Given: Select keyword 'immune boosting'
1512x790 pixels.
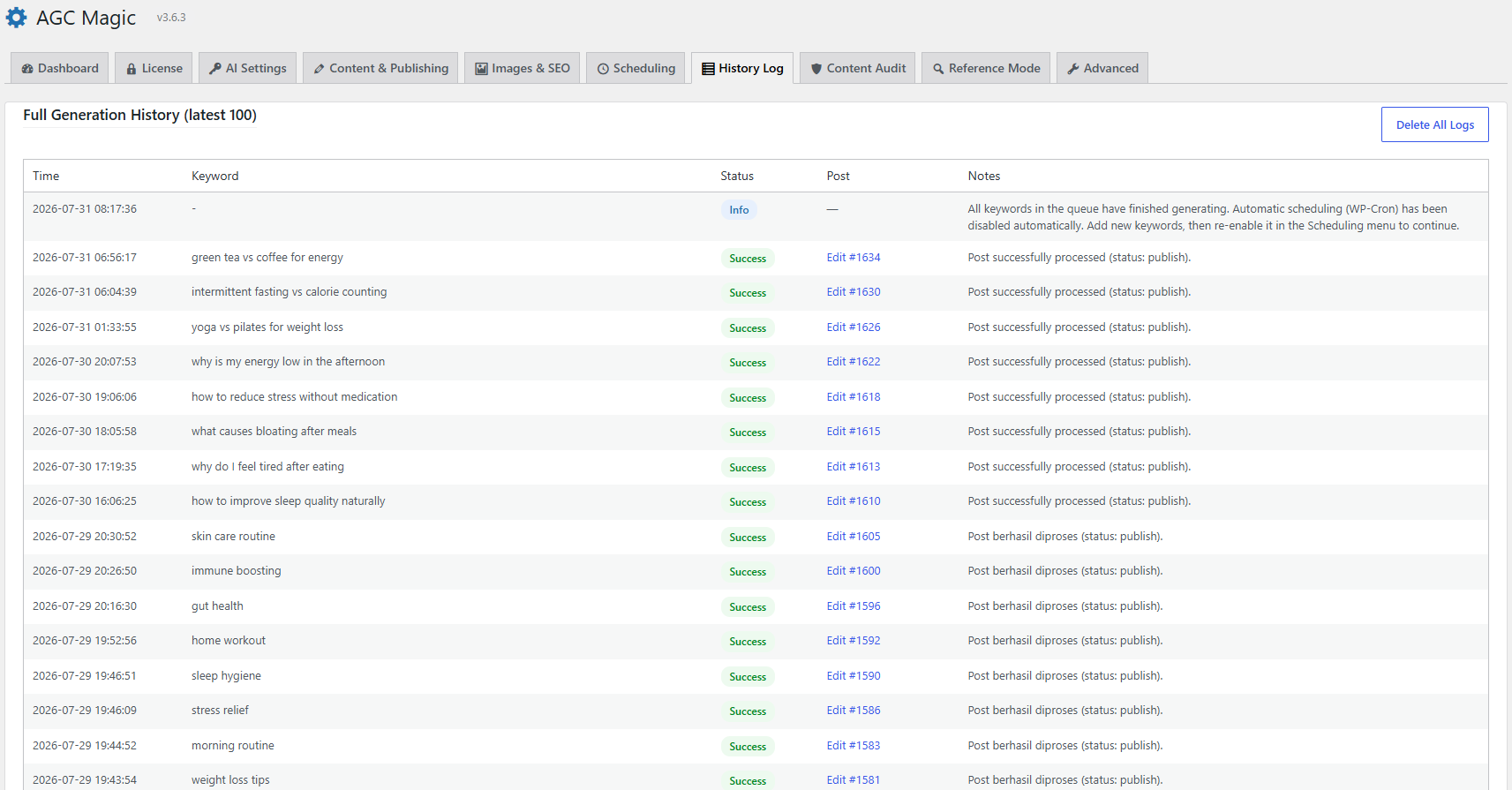Looking at the screenshot, I should [236, 571].
